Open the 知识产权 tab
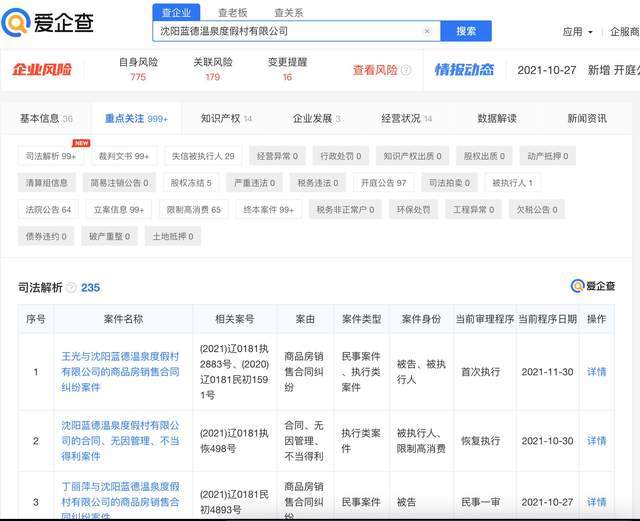 click(226, 118)
